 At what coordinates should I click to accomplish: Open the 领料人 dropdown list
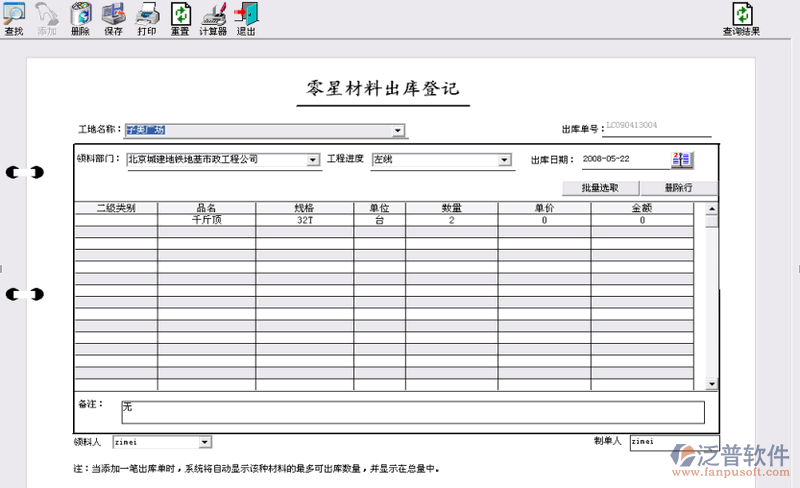pyautogui.click(x=205, y=441)
